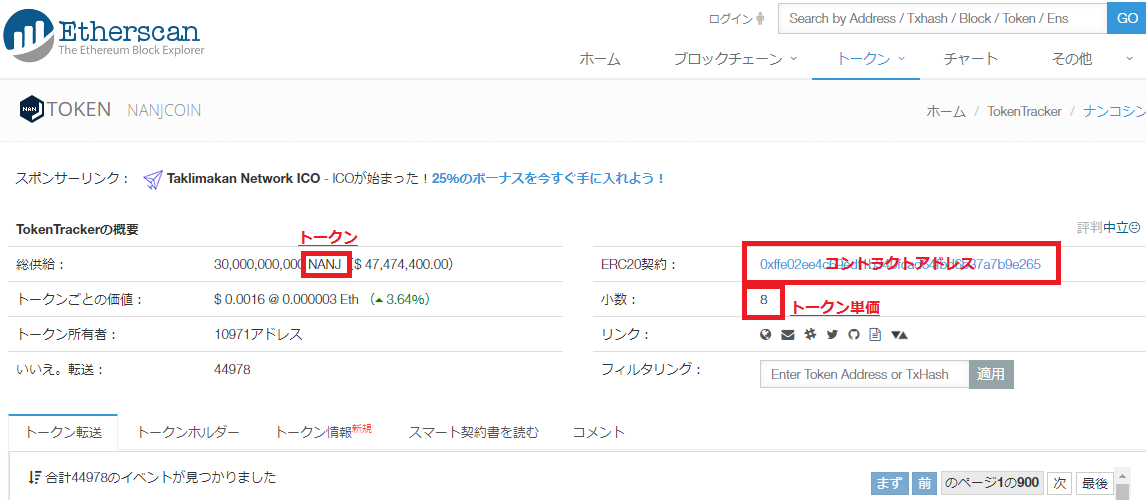Click the NANJ token logo icon

(x=31, y=110)
